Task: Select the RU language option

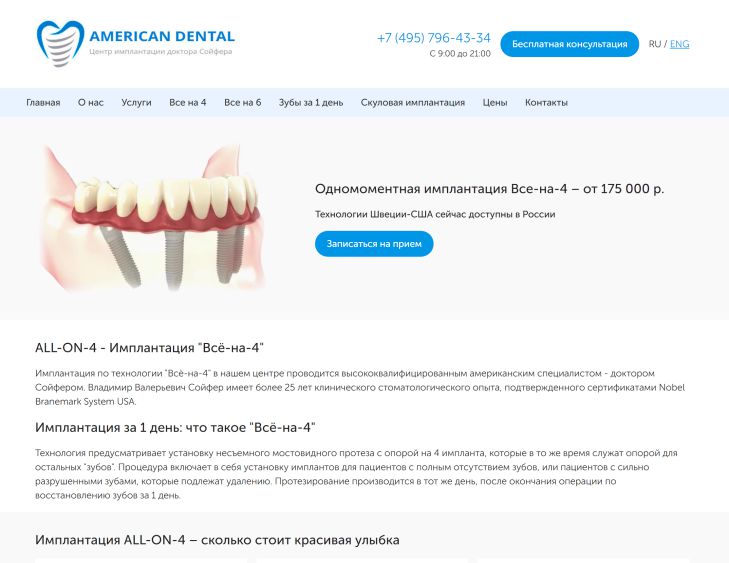Action: pos(655,44)
